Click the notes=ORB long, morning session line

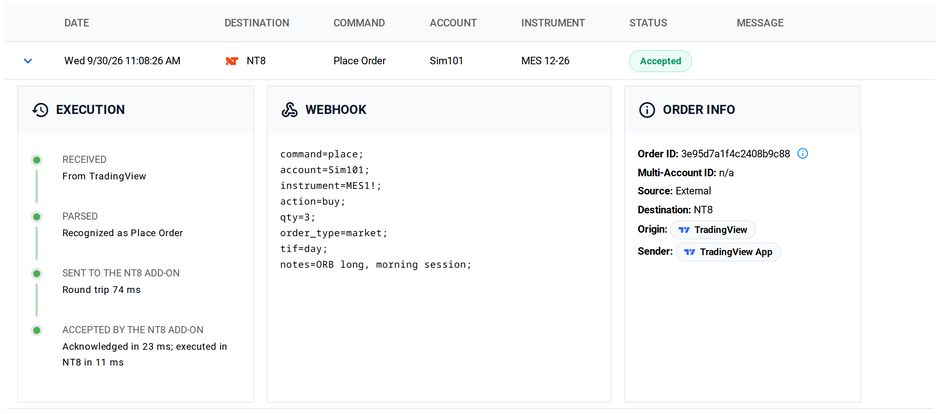376,264
